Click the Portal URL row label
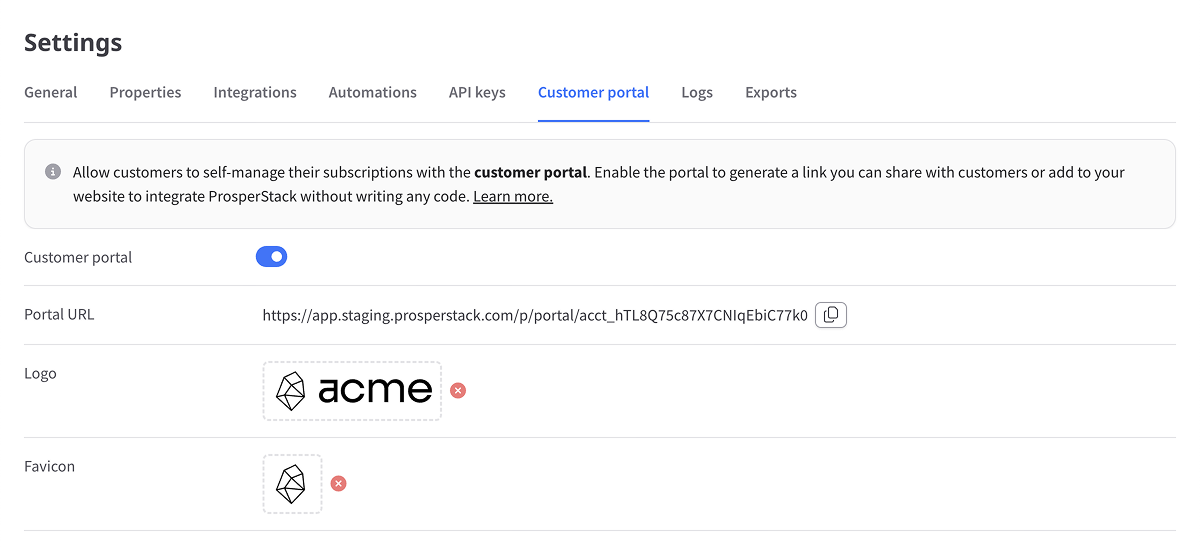The image size is (1200, 548). tap(59, 314)
